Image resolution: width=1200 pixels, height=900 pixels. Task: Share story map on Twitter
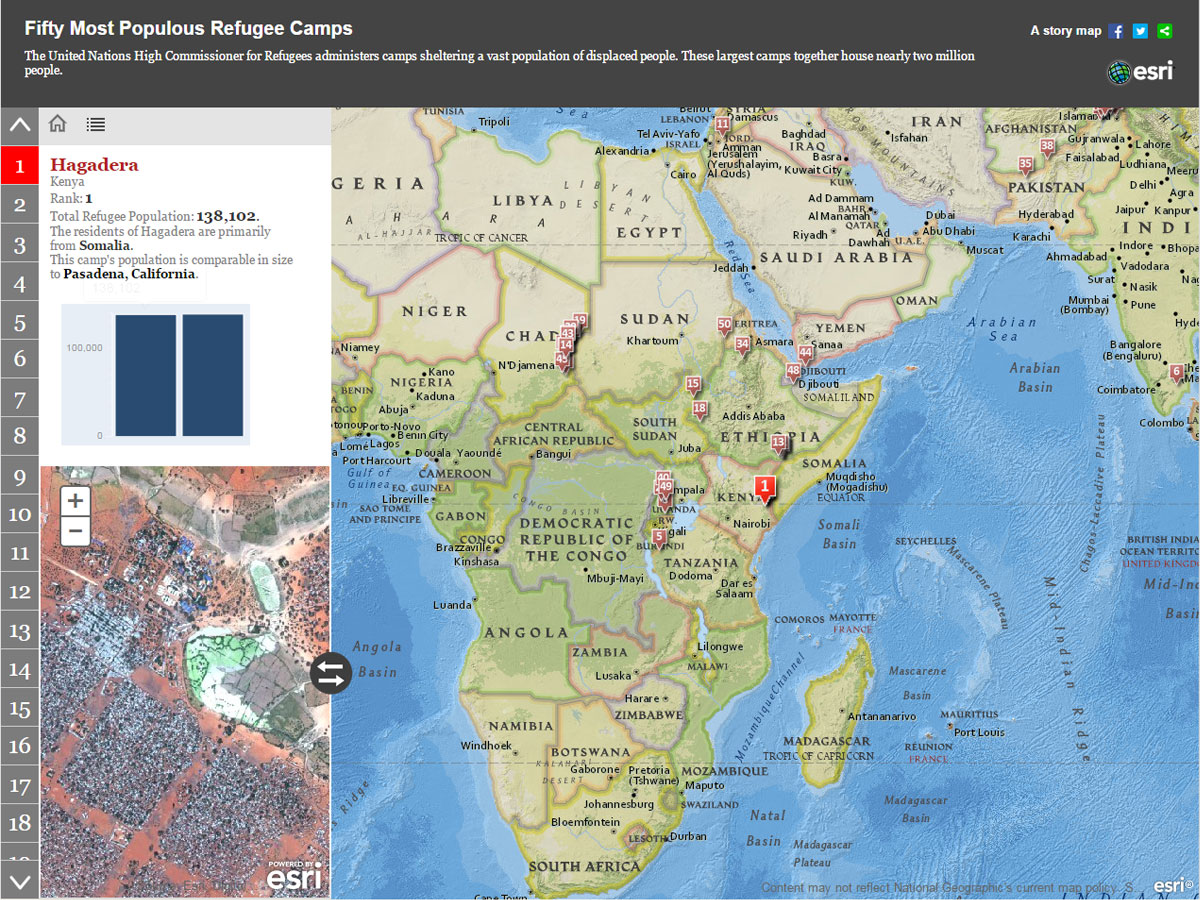pos(1140,31)
